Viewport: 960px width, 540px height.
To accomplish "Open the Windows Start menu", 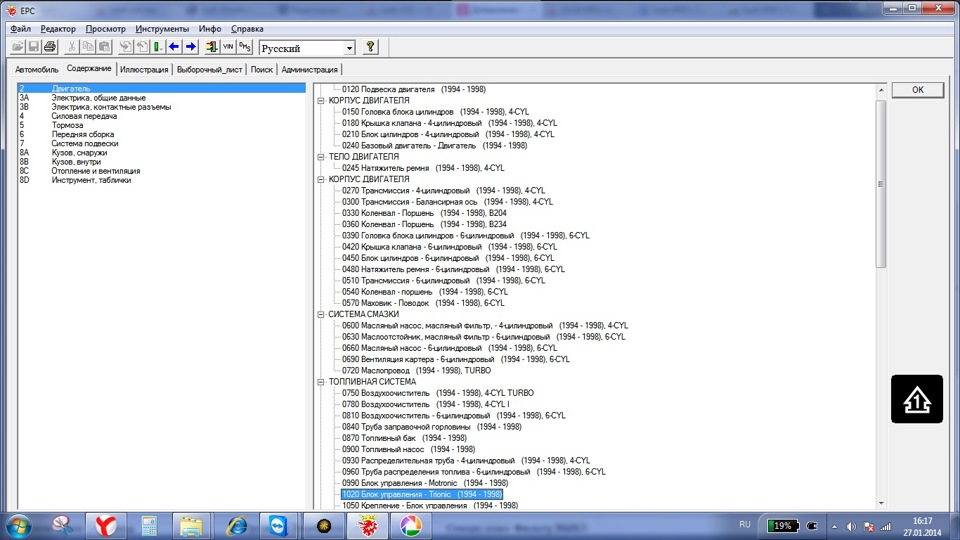I will coord(18,526).
